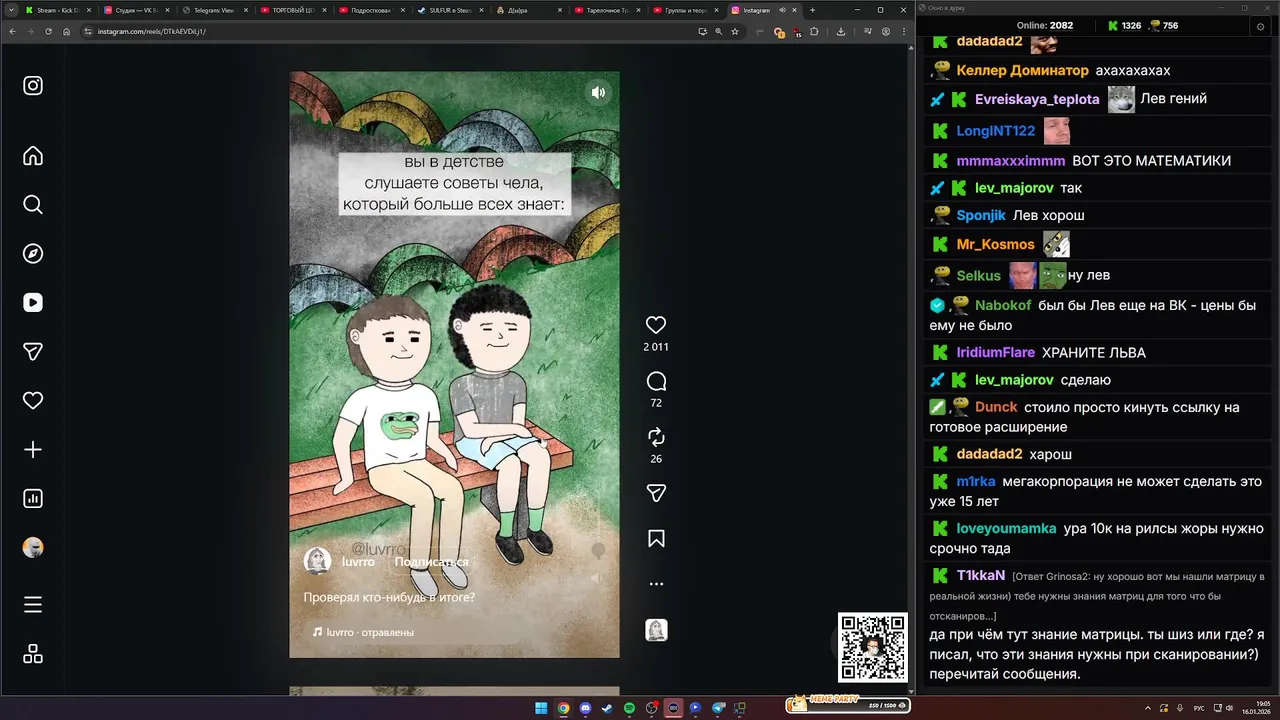Open reel comments bubble icon
This screenshot has height=720, width=1280.
[x=656, y=381]
